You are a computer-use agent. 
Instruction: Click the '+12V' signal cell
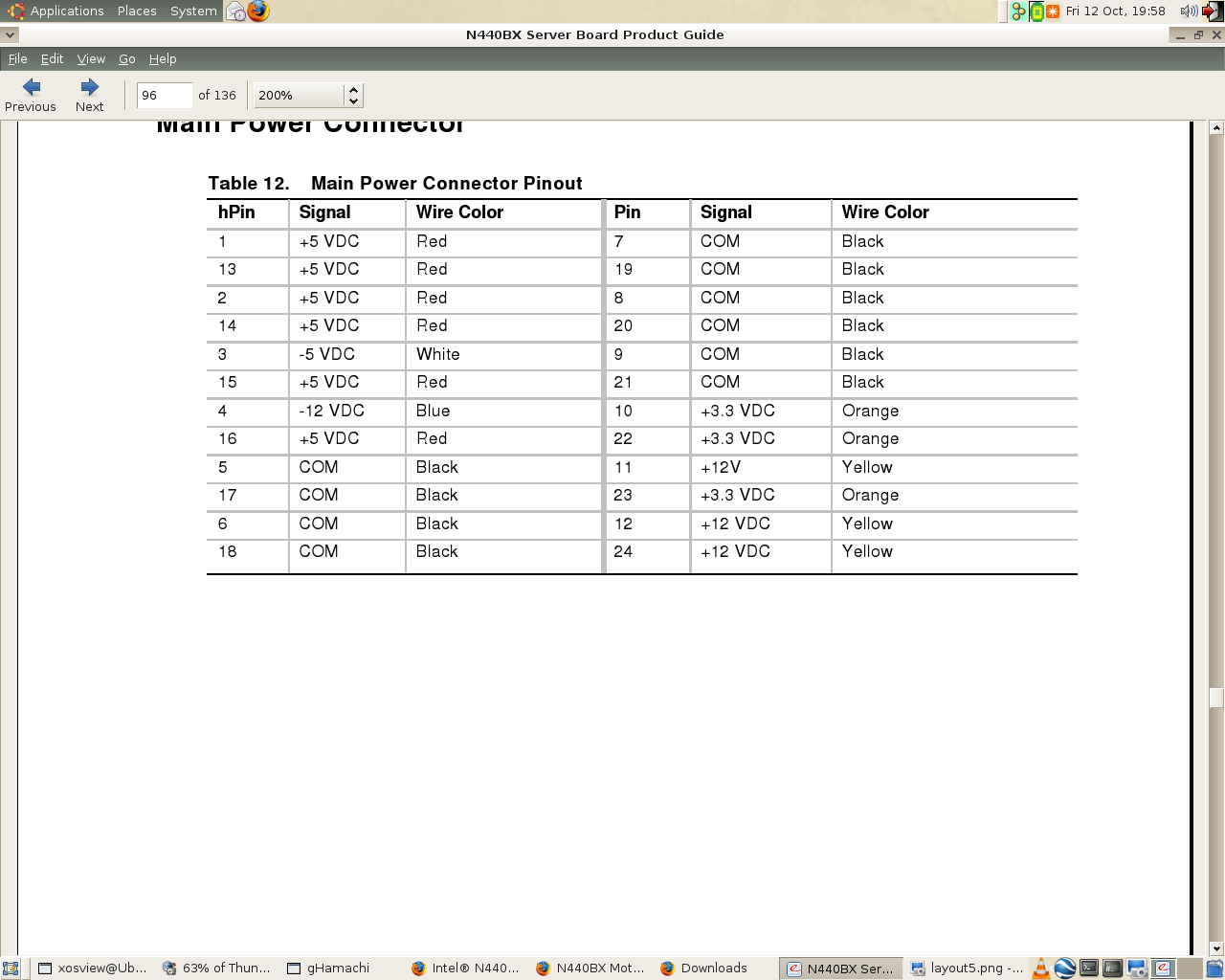click(x=721, y=467)
